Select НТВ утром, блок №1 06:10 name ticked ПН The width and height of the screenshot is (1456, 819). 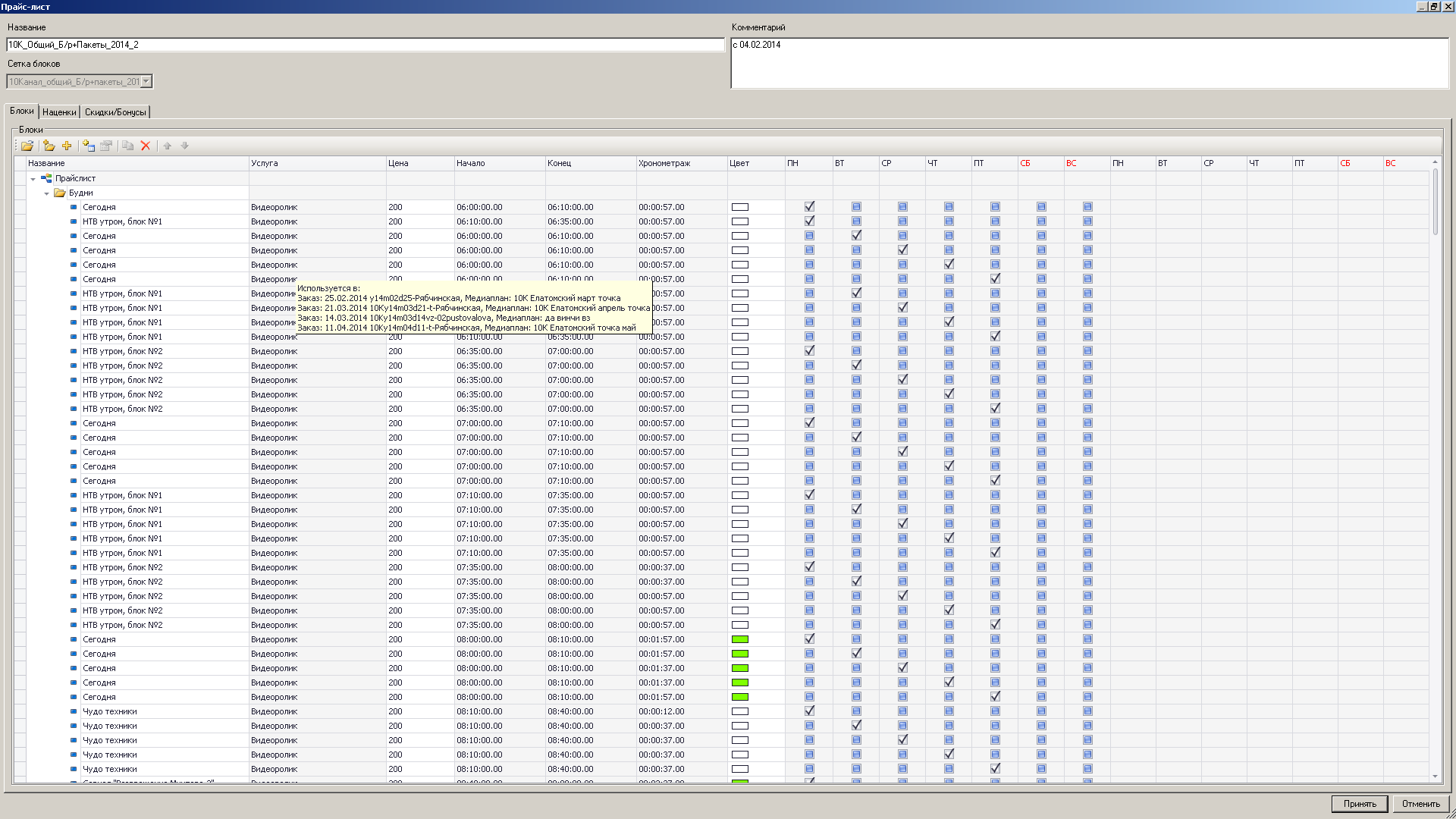click(122, 221)
